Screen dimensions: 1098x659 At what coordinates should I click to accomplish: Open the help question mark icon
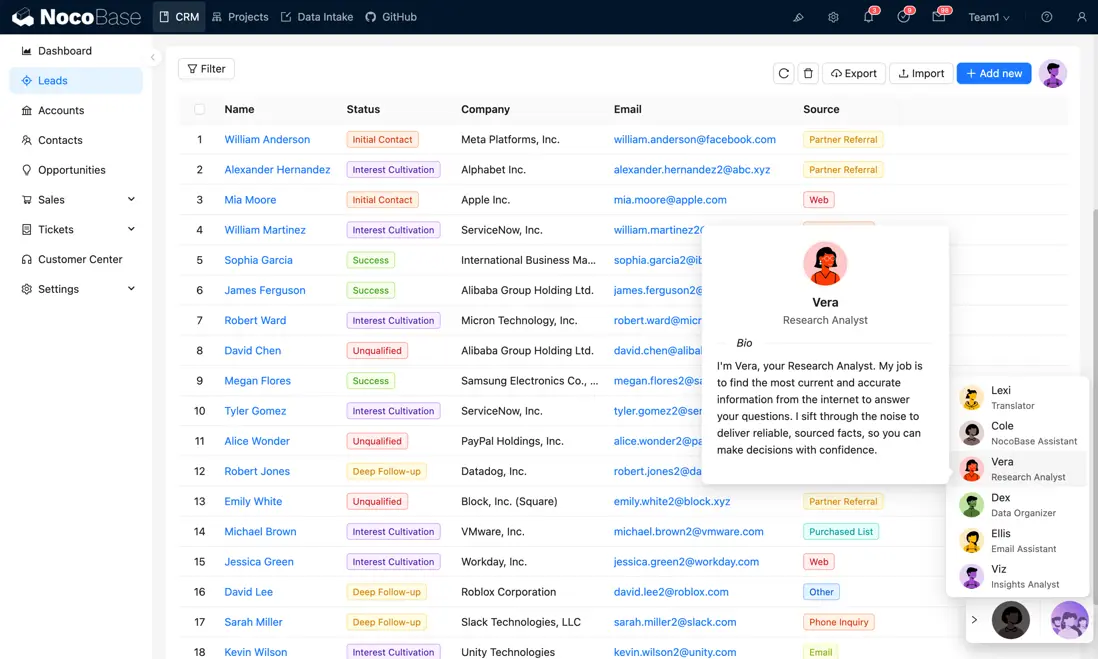pyautogui.click(x=1046, y=17)
